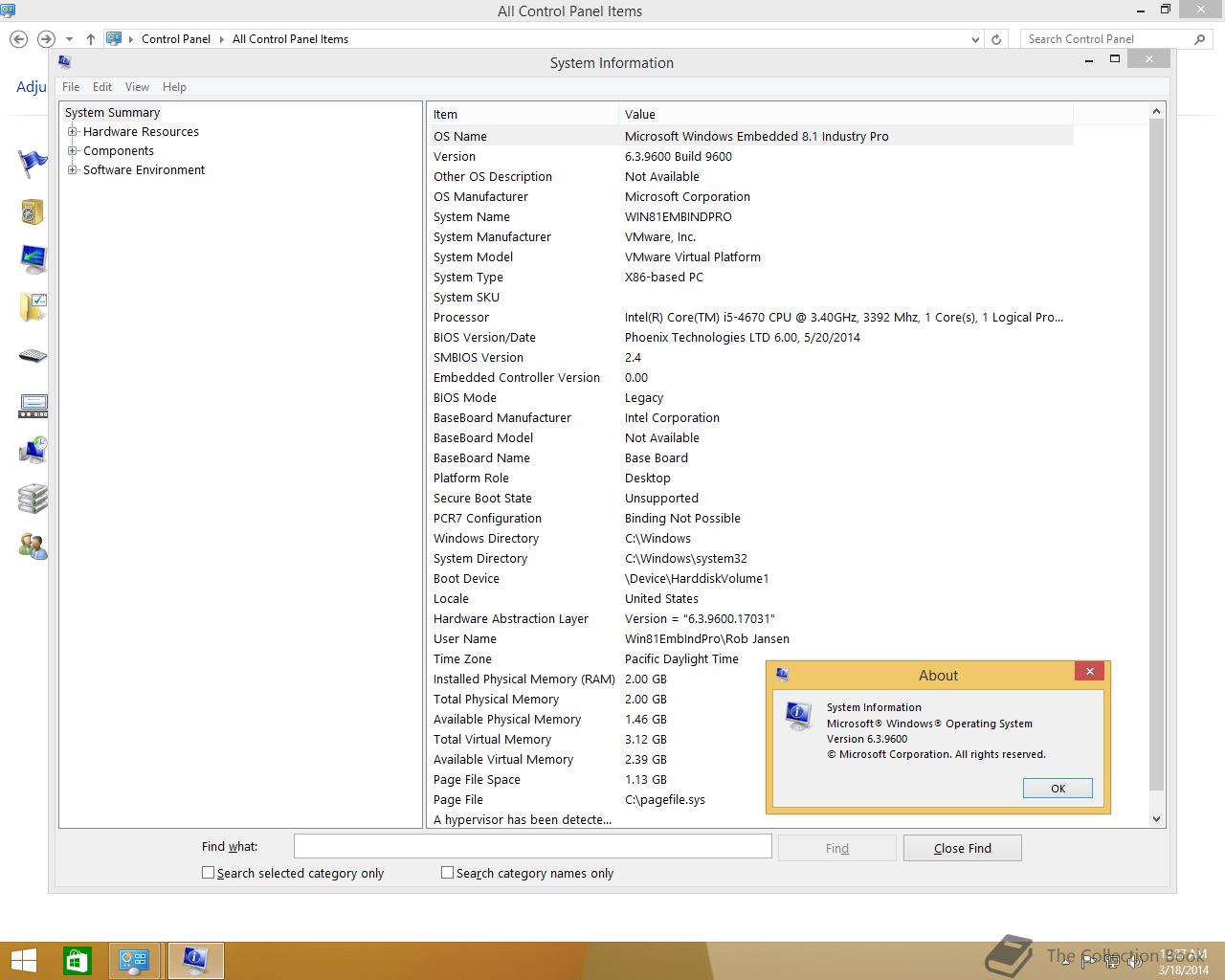Click the Item column header
The height and width of the screenshot is (980, 1225).
tap(523, 114)
